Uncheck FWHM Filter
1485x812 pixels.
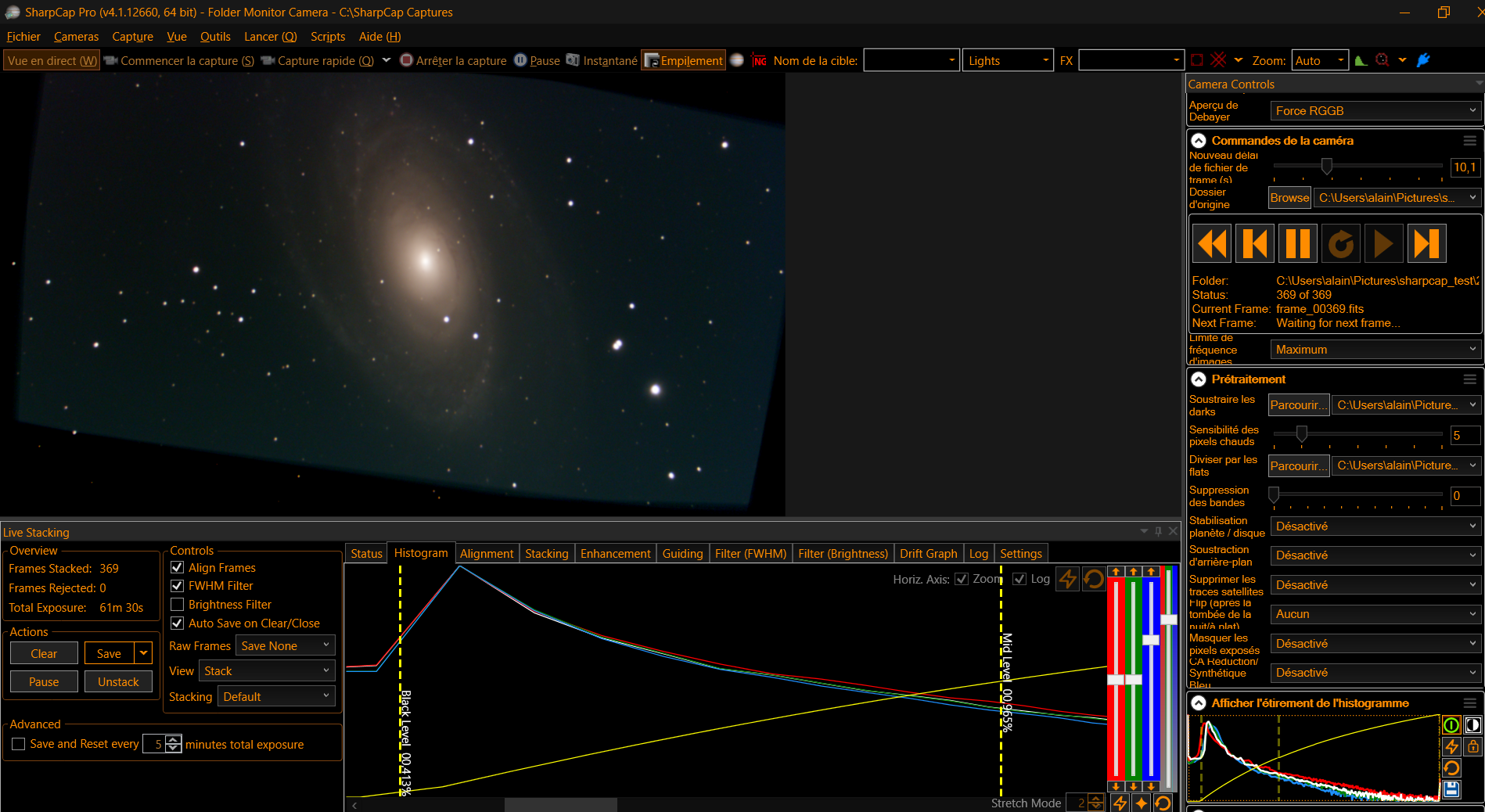click(177, 585)
